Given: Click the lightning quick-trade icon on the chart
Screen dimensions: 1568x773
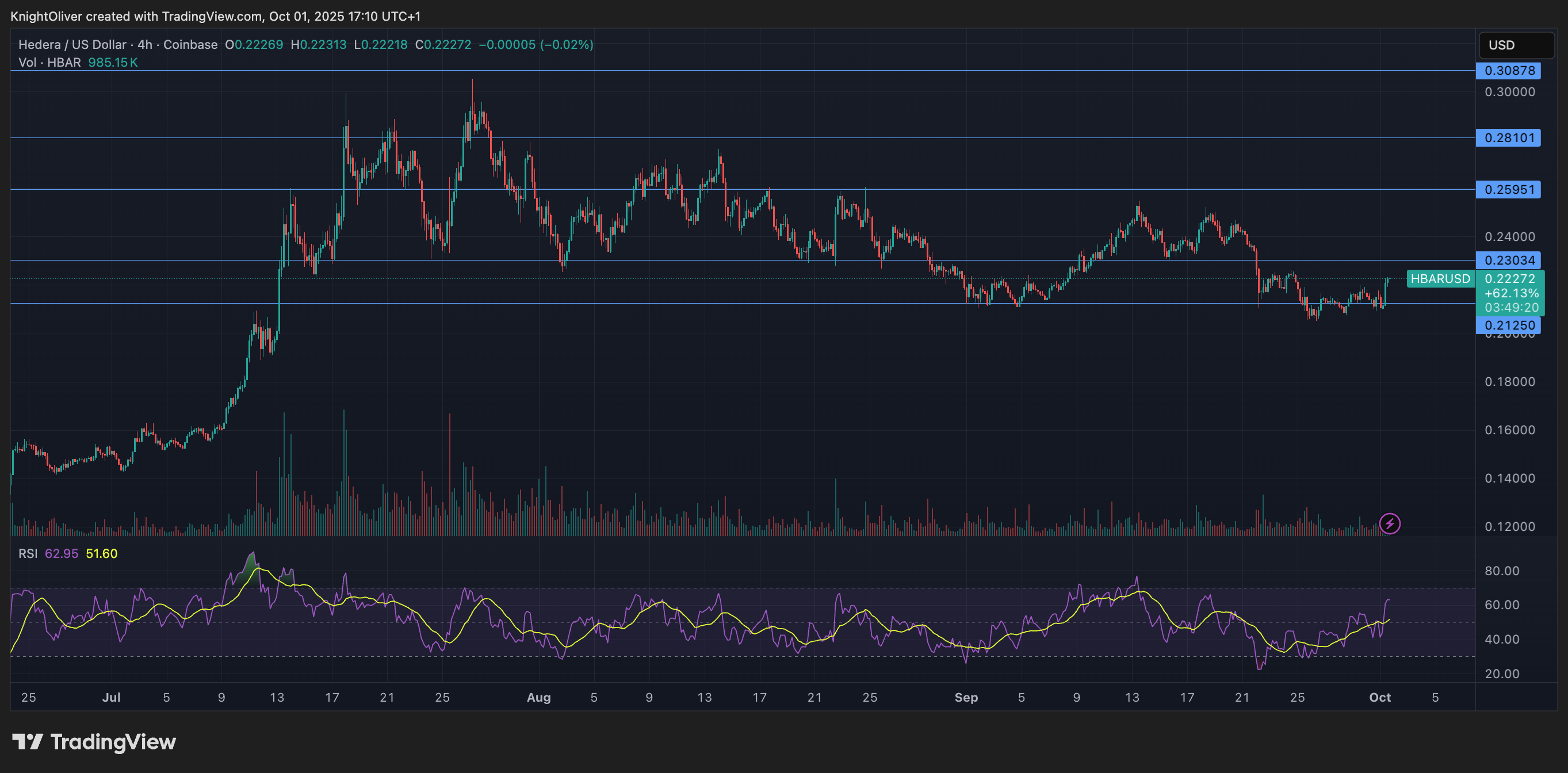Looking at the screenshot, I should (1391, 524).
